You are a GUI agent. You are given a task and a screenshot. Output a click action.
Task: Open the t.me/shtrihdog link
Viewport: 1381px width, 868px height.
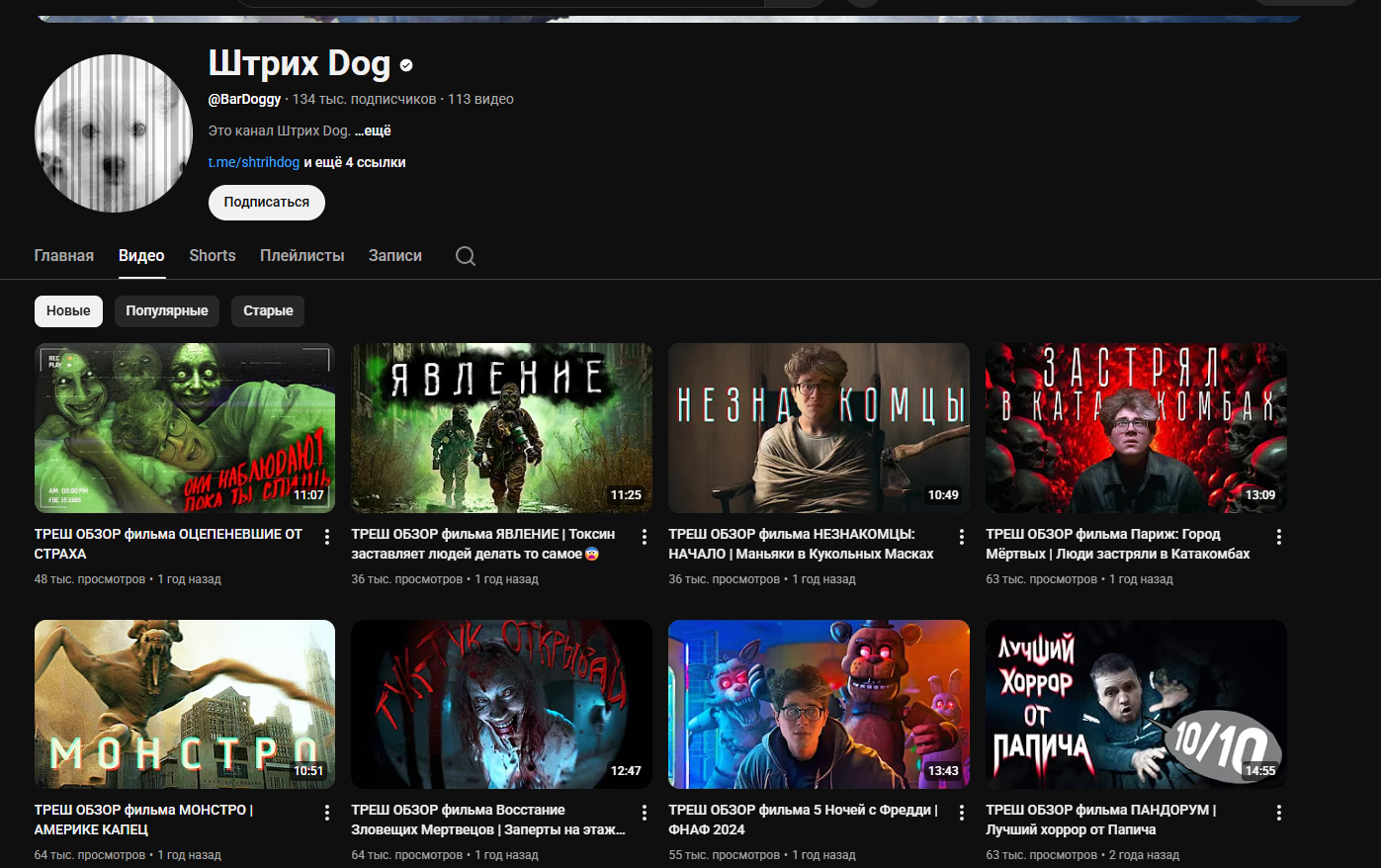coord(254,162)
